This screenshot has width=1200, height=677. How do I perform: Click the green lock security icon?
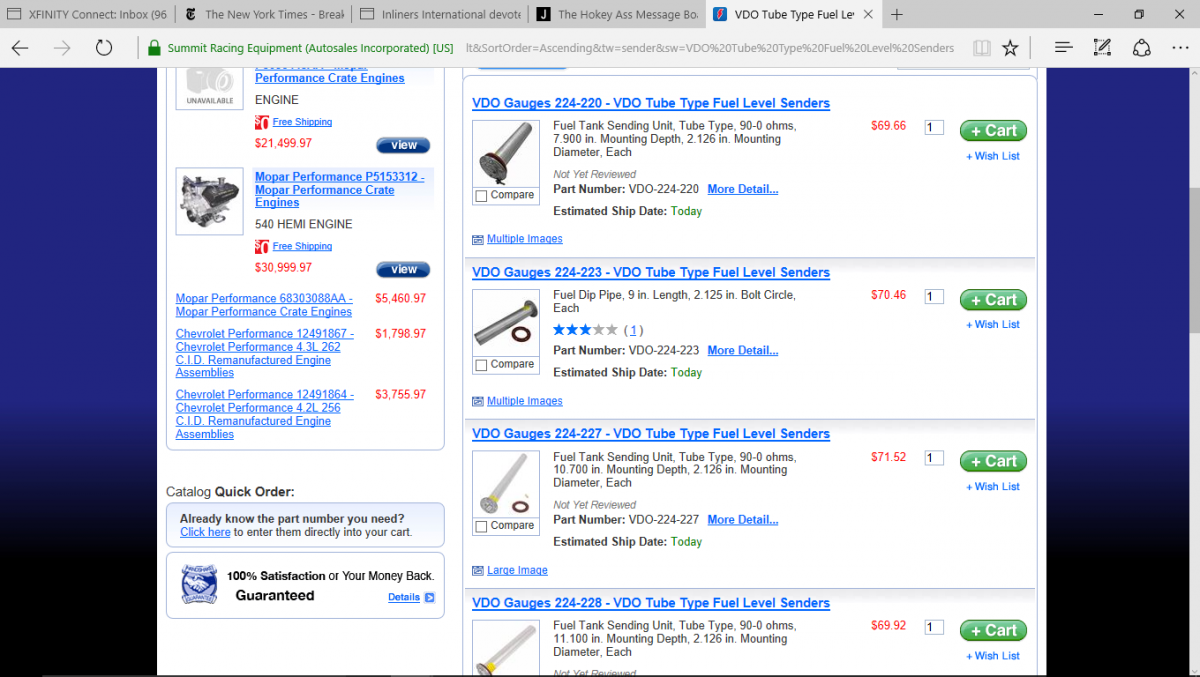coord(153,48)
